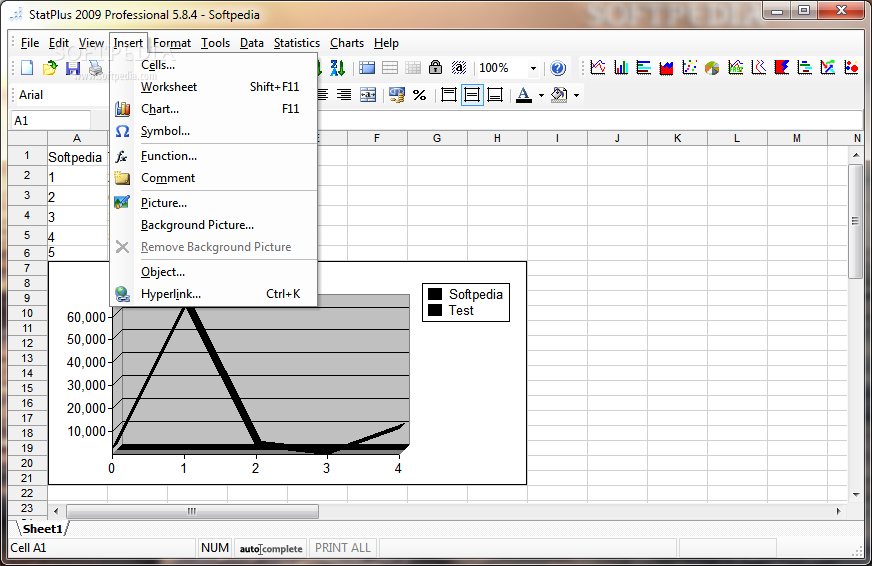The image size is (872, 566).
Task: Apply bottom border icon
Action: click(x=495, y=95)
